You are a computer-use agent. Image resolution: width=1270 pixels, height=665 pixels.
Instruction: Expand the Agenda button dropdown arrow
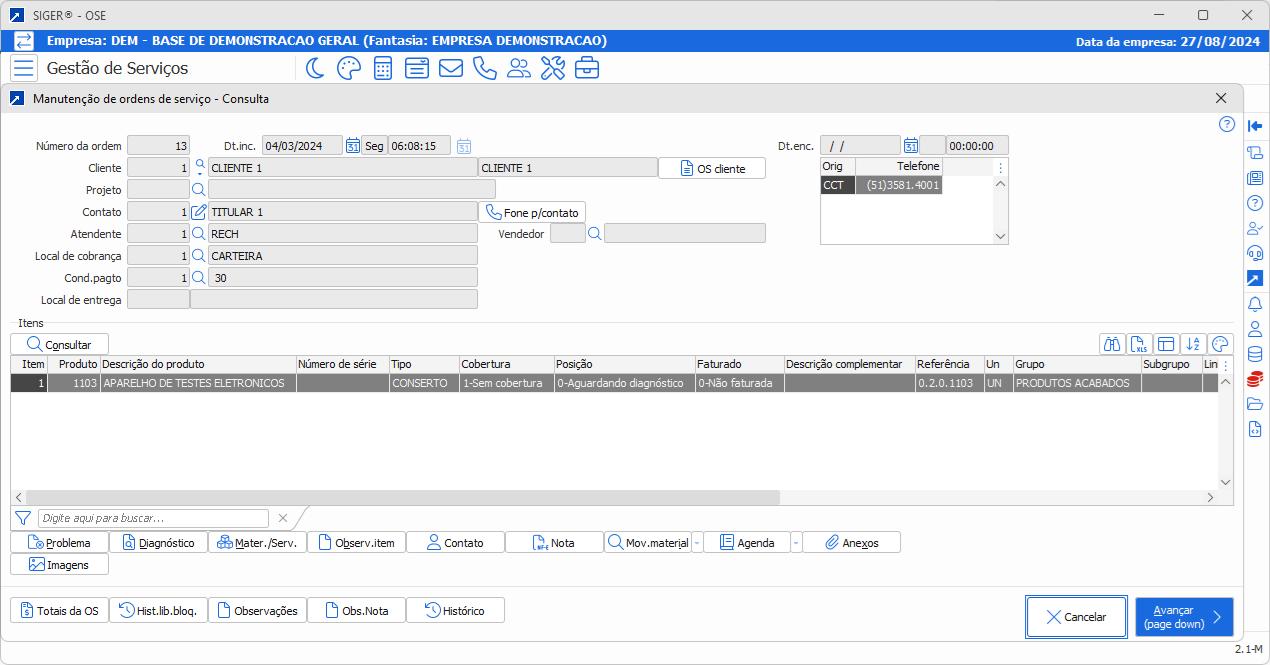[796, 543]
